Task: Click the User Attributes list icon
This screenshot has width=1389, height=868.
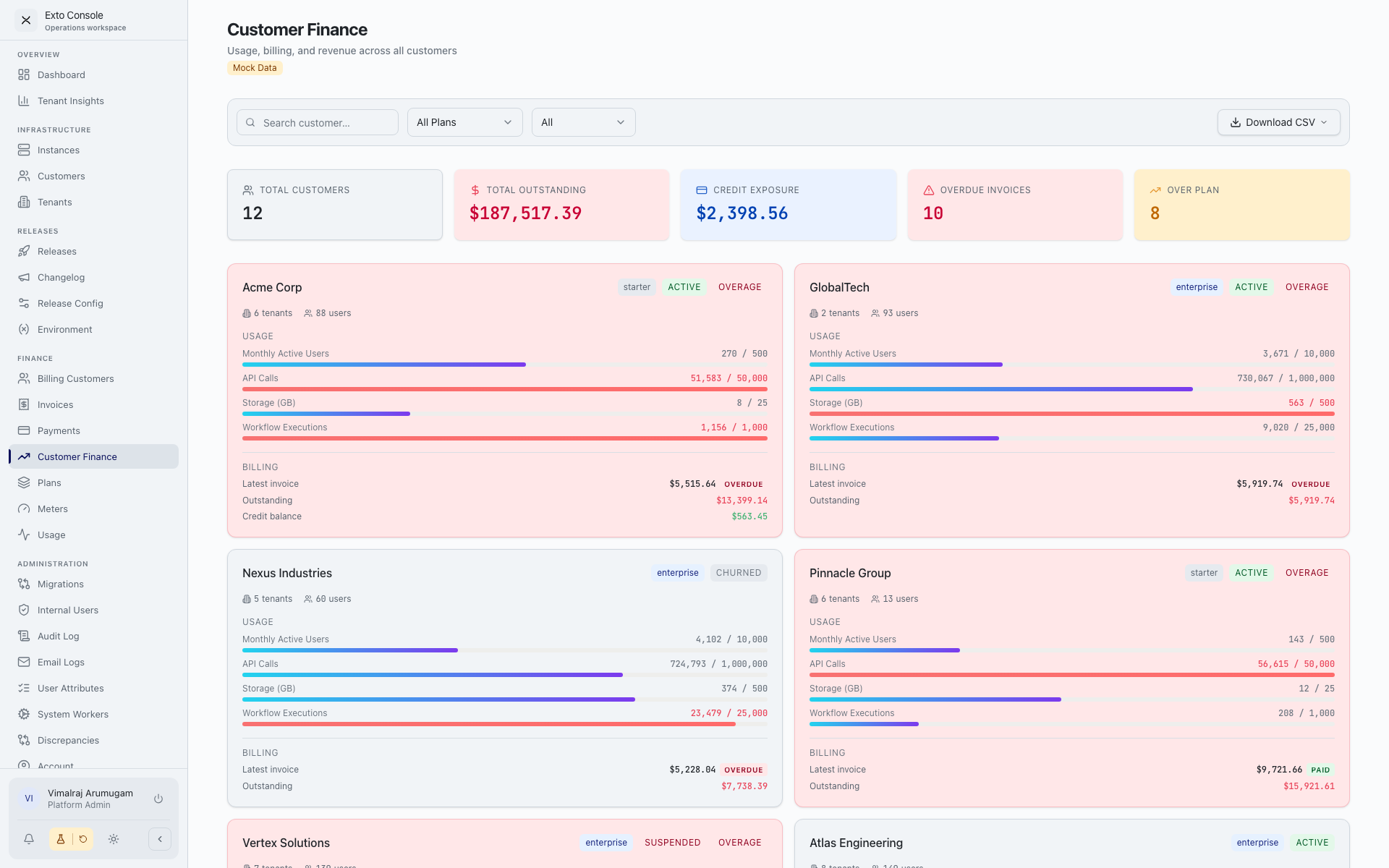Action: pos(24,688)
